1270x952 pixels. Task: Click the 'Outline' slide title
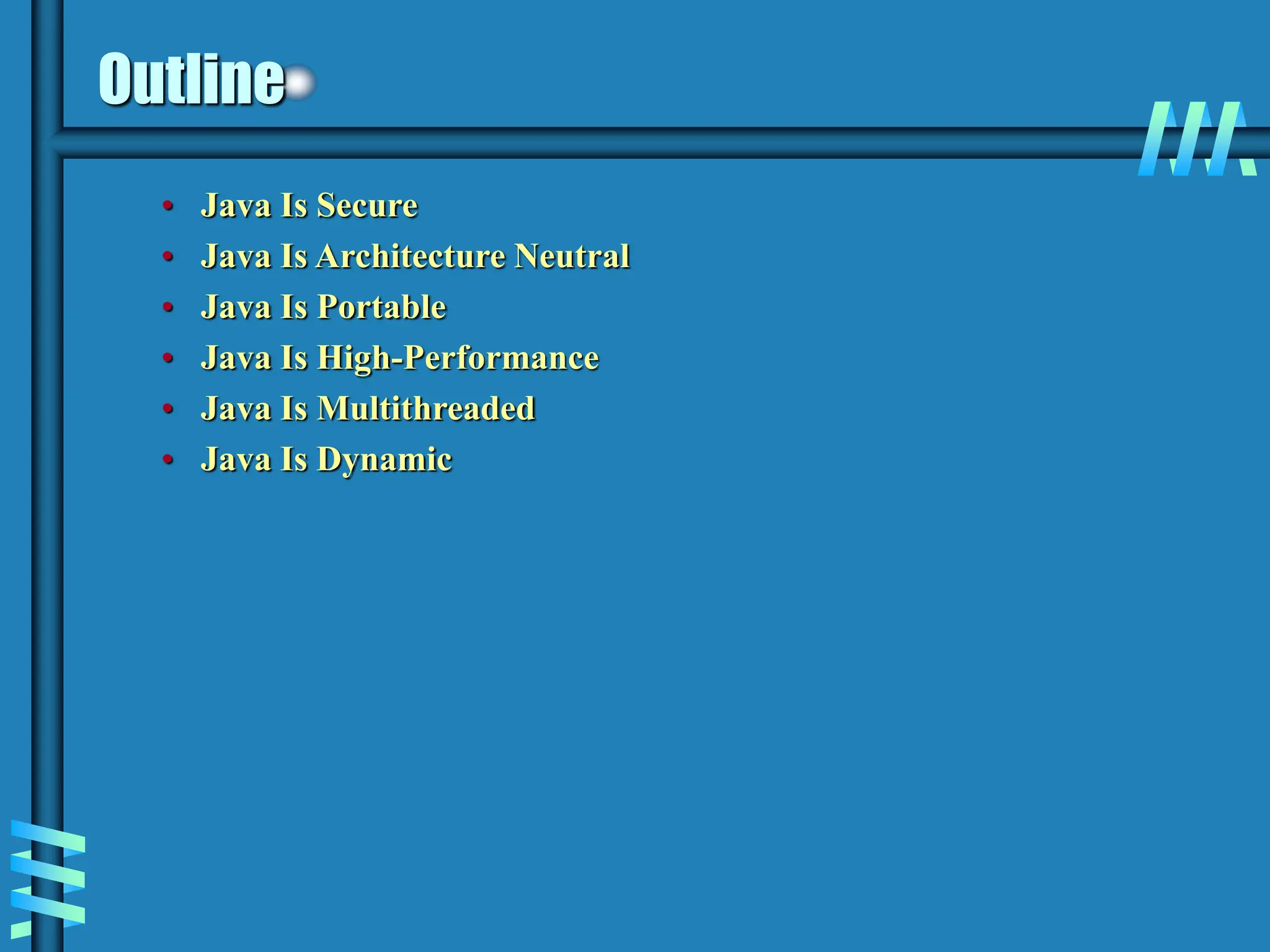click(x=192, y=79)
